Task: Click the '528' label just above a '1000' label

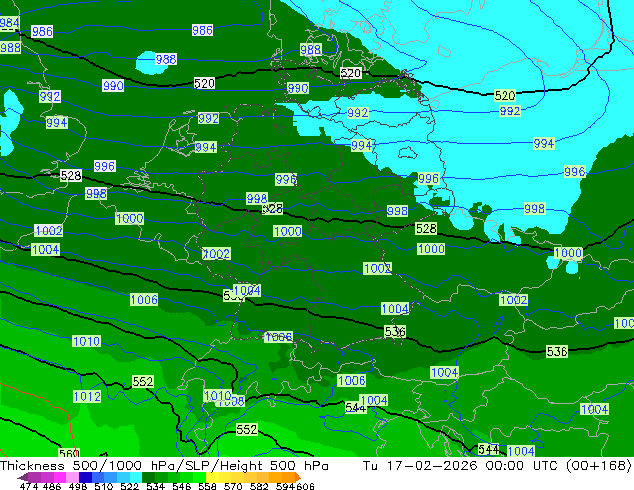Action: pos(426,228)
